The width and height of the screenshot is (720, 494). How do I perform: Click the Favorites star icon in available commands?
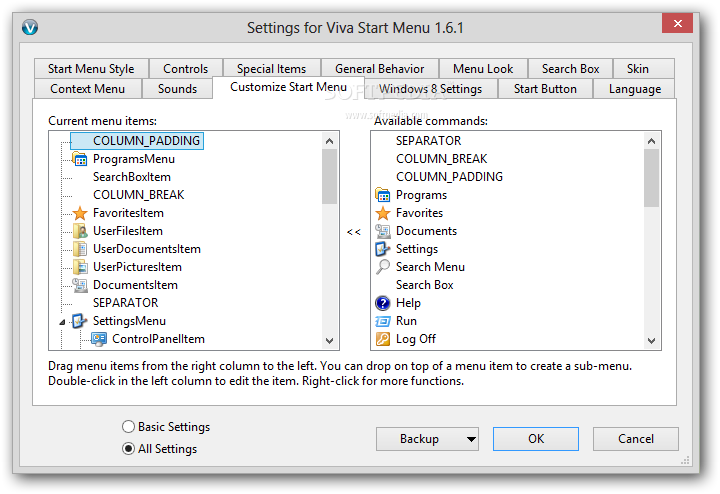(x=382, y=213)
